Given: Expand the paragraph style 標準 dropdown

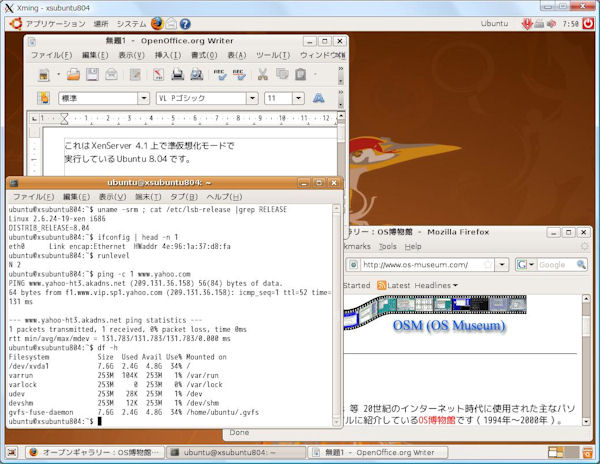Looking at the screenshot, I should (143, 98).
